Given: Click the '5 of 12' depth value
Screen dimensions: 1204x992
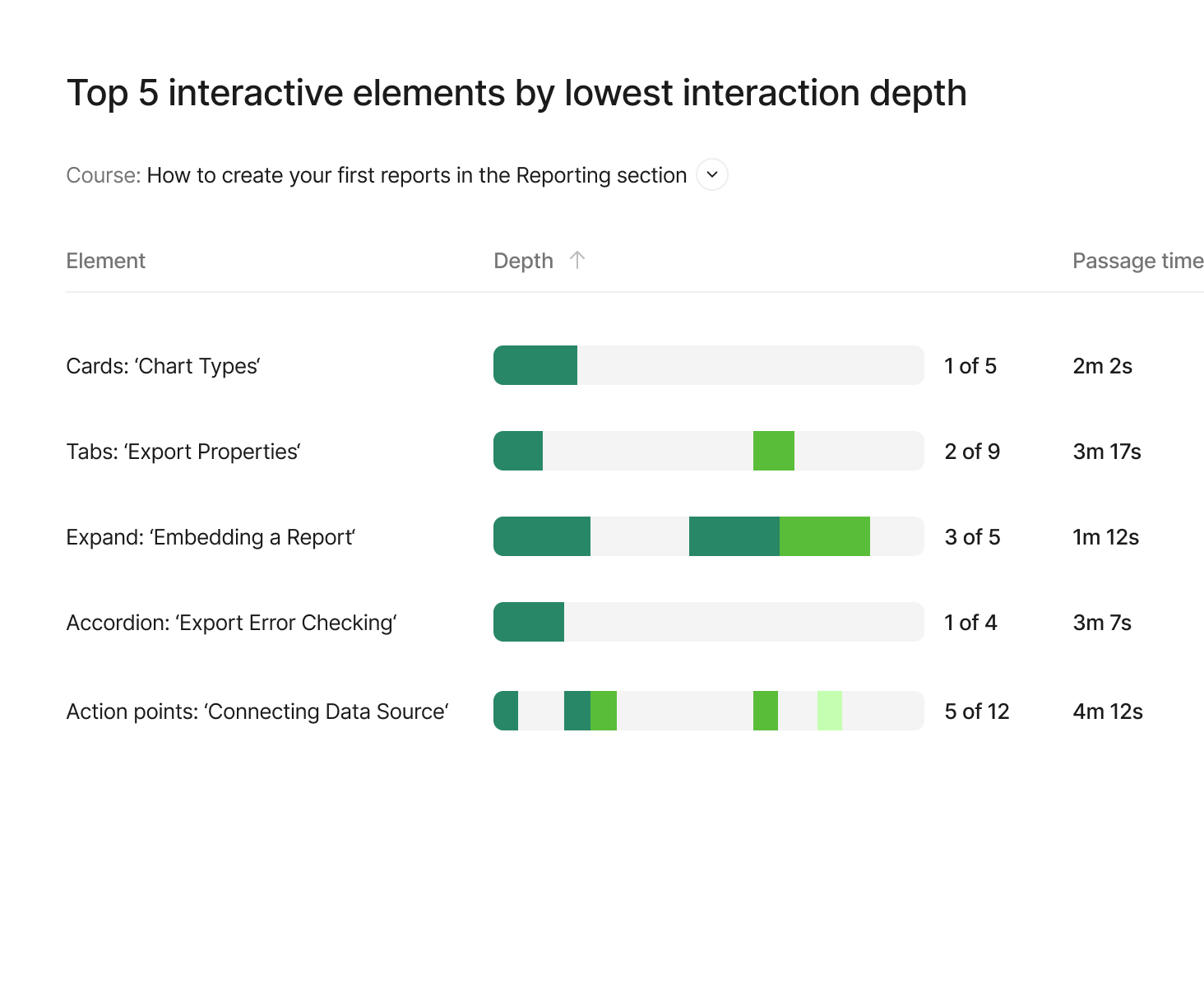Looking at the screenshot, I should pos(976,712).
